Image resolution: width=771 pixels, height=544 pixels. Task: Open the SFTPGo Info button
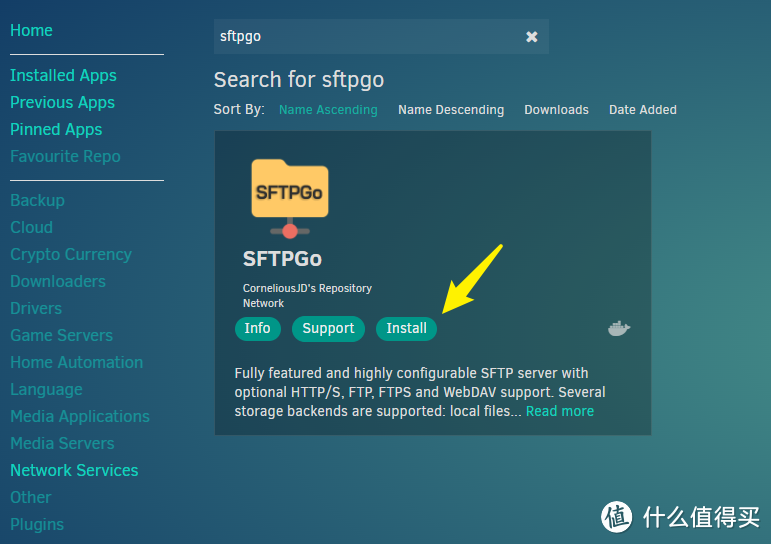tap(258, 329)
